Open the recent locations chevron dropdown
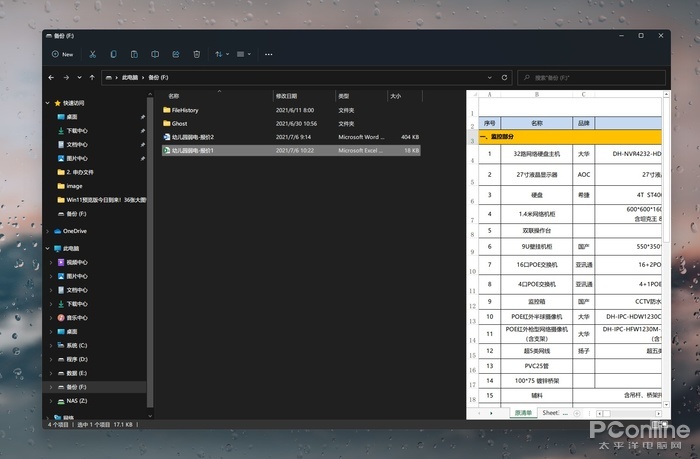The width and height of the screenshot is (700, 459). pyautogui.click(x=79, y=76)
